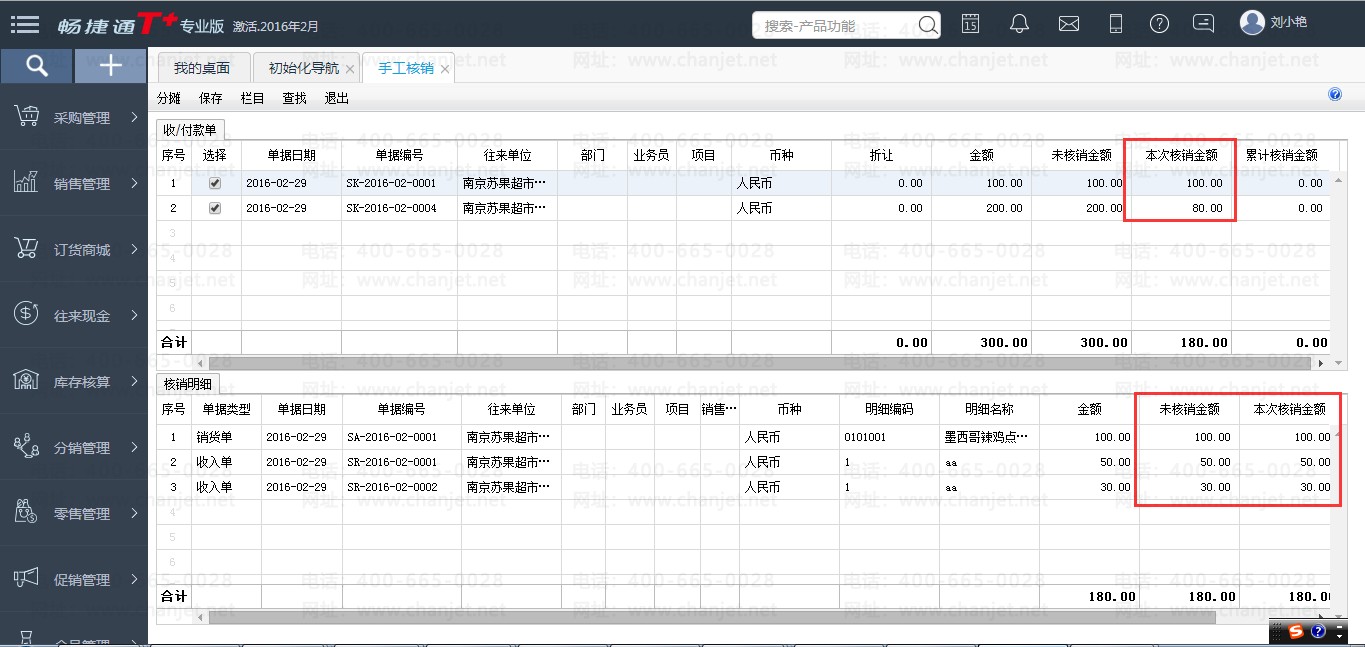The width and height of the screenshot is (1365, 647).
Task: Expand 销售管理 sidebar menu
Action: pyautogui.click(x=75, y=184)
